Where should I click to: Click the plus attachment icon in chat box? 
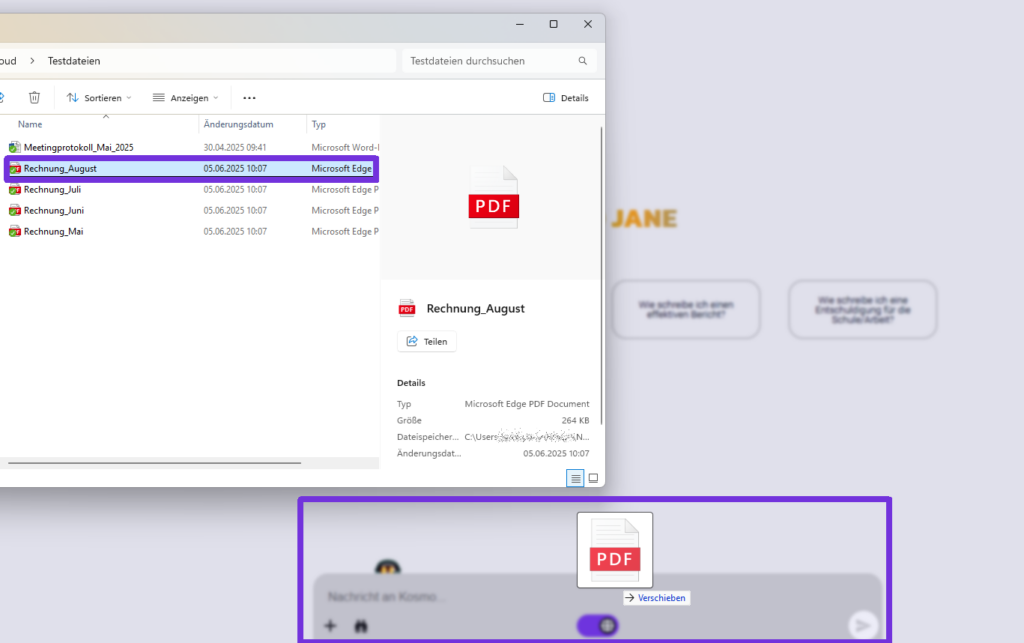pos(331,626)
